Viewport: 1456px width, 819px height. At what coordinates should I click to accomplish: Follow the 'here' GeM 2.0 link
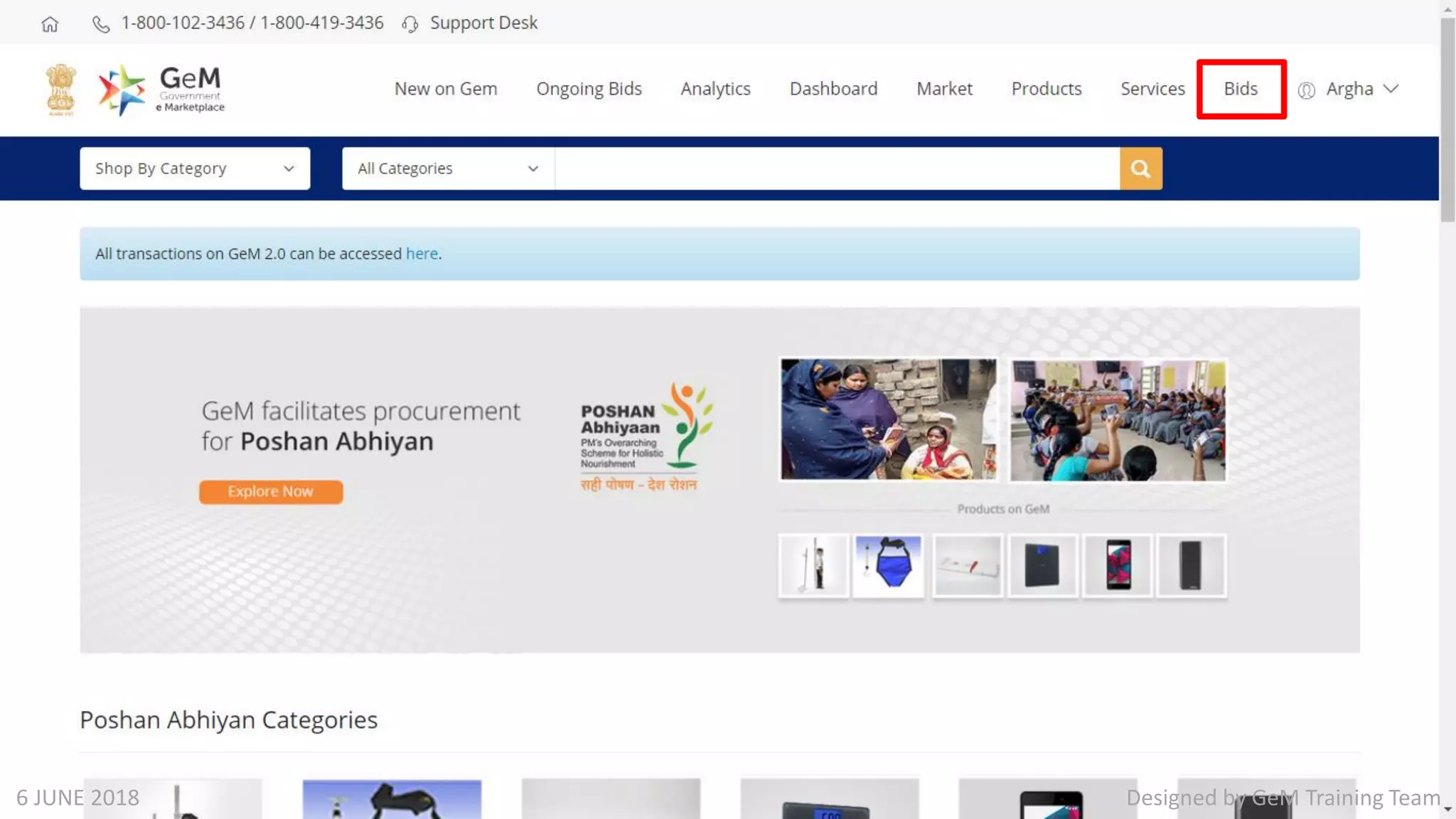click(x=422, y=254)
